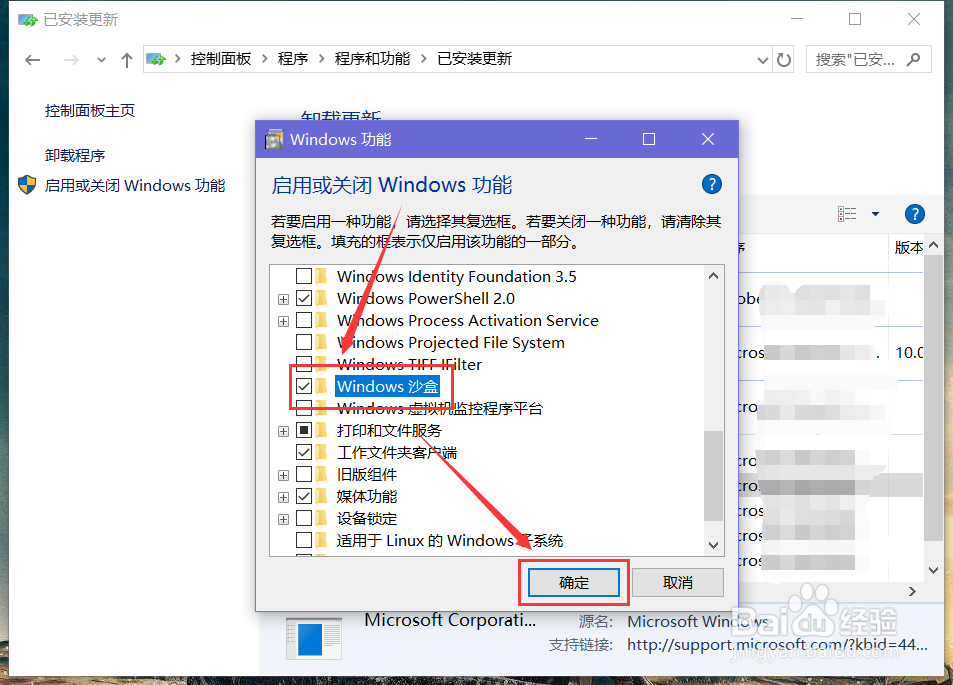Click the back navigation arrow
The image size is (953, 685).
coord(32,59)
